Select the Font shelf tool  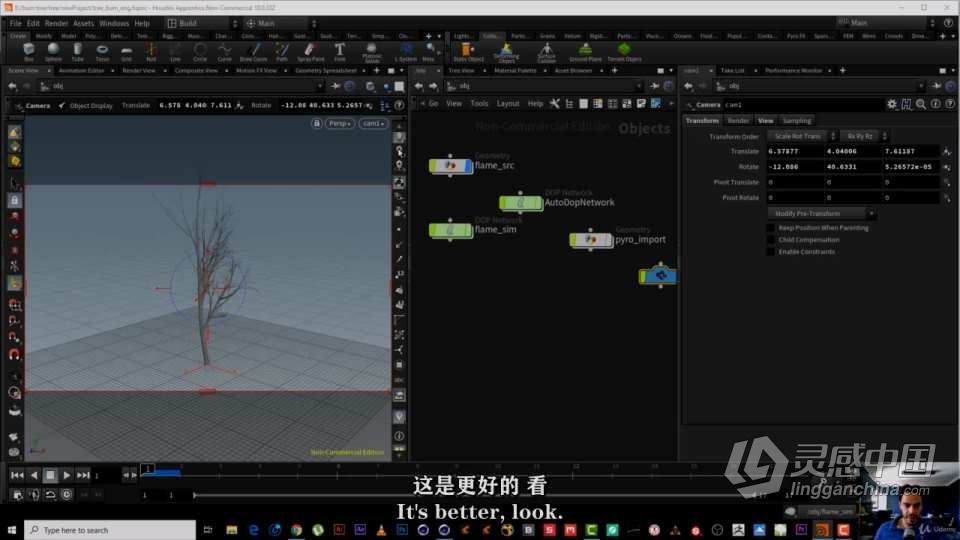point(340,51)
